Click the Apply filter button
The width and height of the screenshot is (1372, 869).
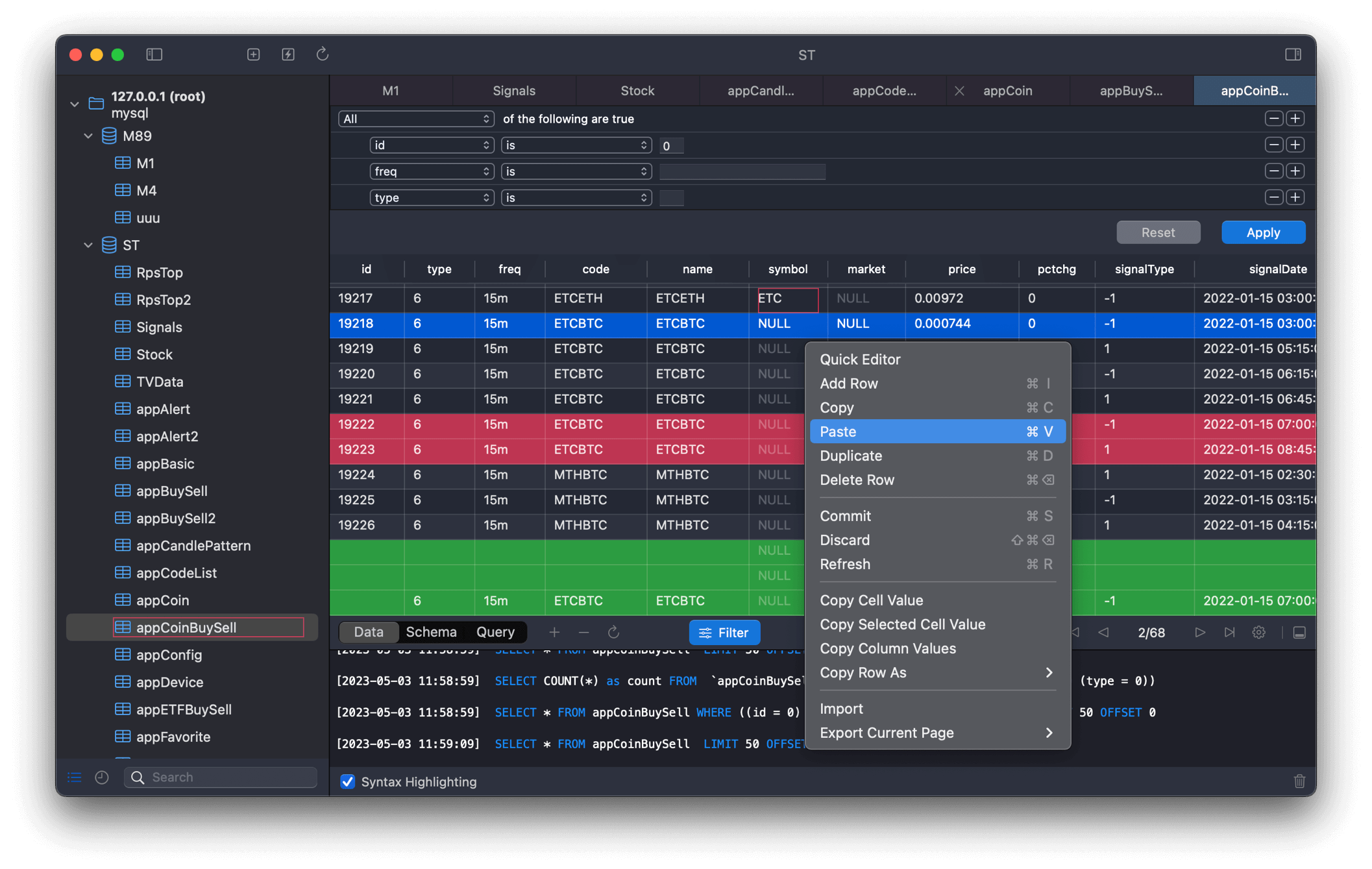tap(1263, 232)
